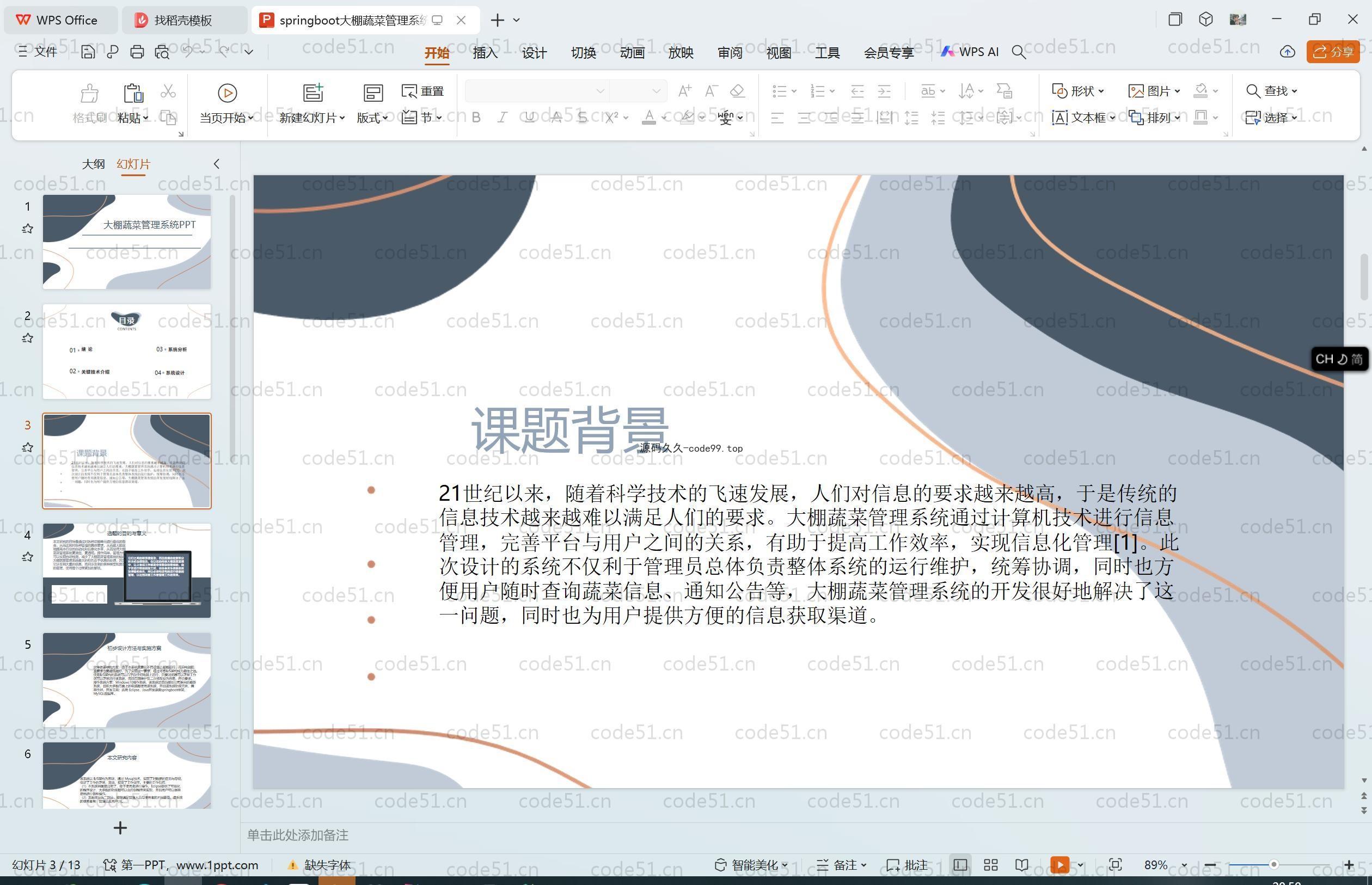Switch to Slide Sorter grid view icon

[991, 865]
